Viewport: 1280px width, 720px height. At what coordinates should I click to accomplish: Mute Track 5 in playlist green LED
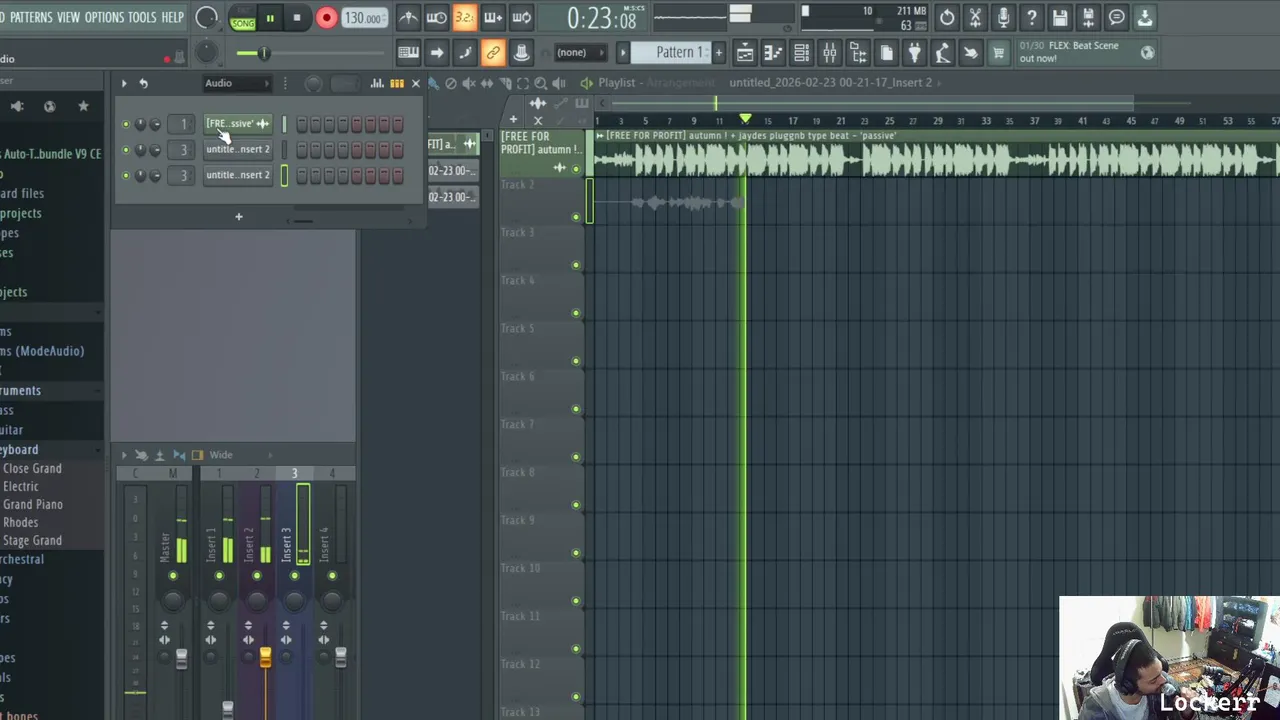(x=576, y=361)
